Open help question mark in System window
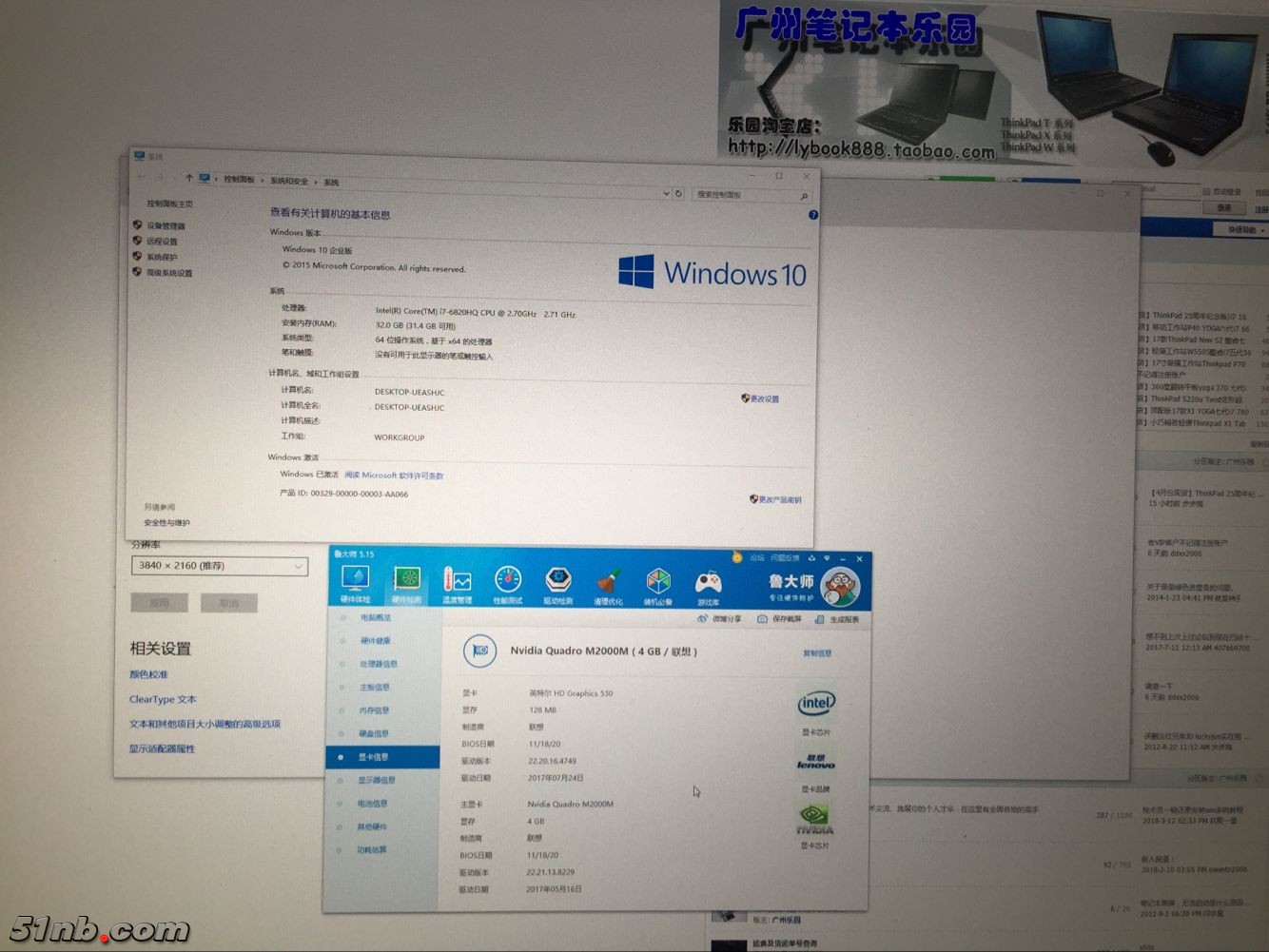1269x952 pixels. pos(813,215)
